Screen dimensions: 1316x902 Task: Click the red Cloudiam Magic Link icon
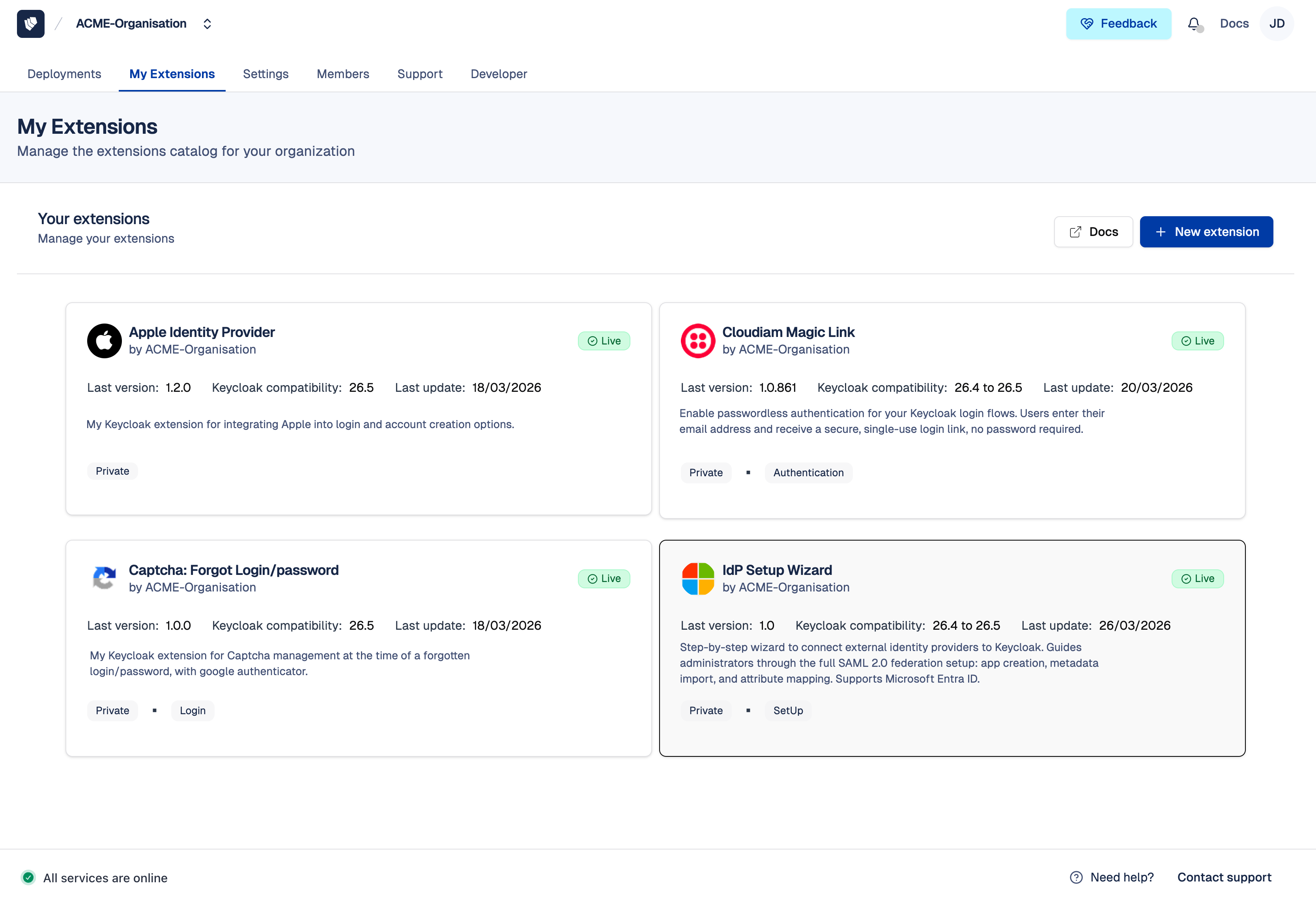[697, 340]
